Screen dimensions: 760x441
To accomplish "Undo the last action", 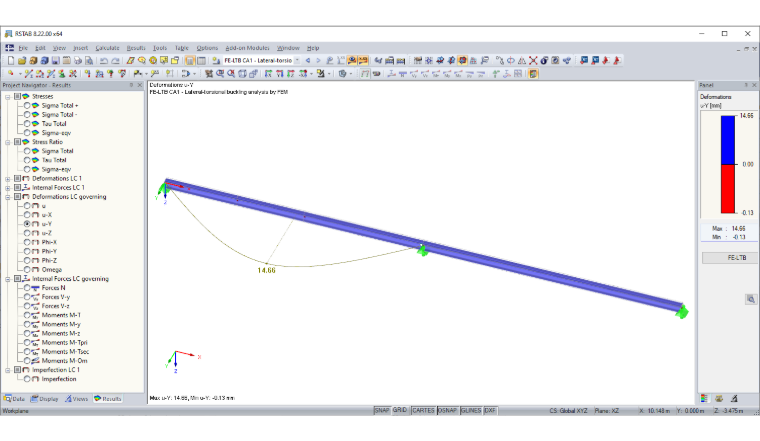I will [x=104, y=61].
